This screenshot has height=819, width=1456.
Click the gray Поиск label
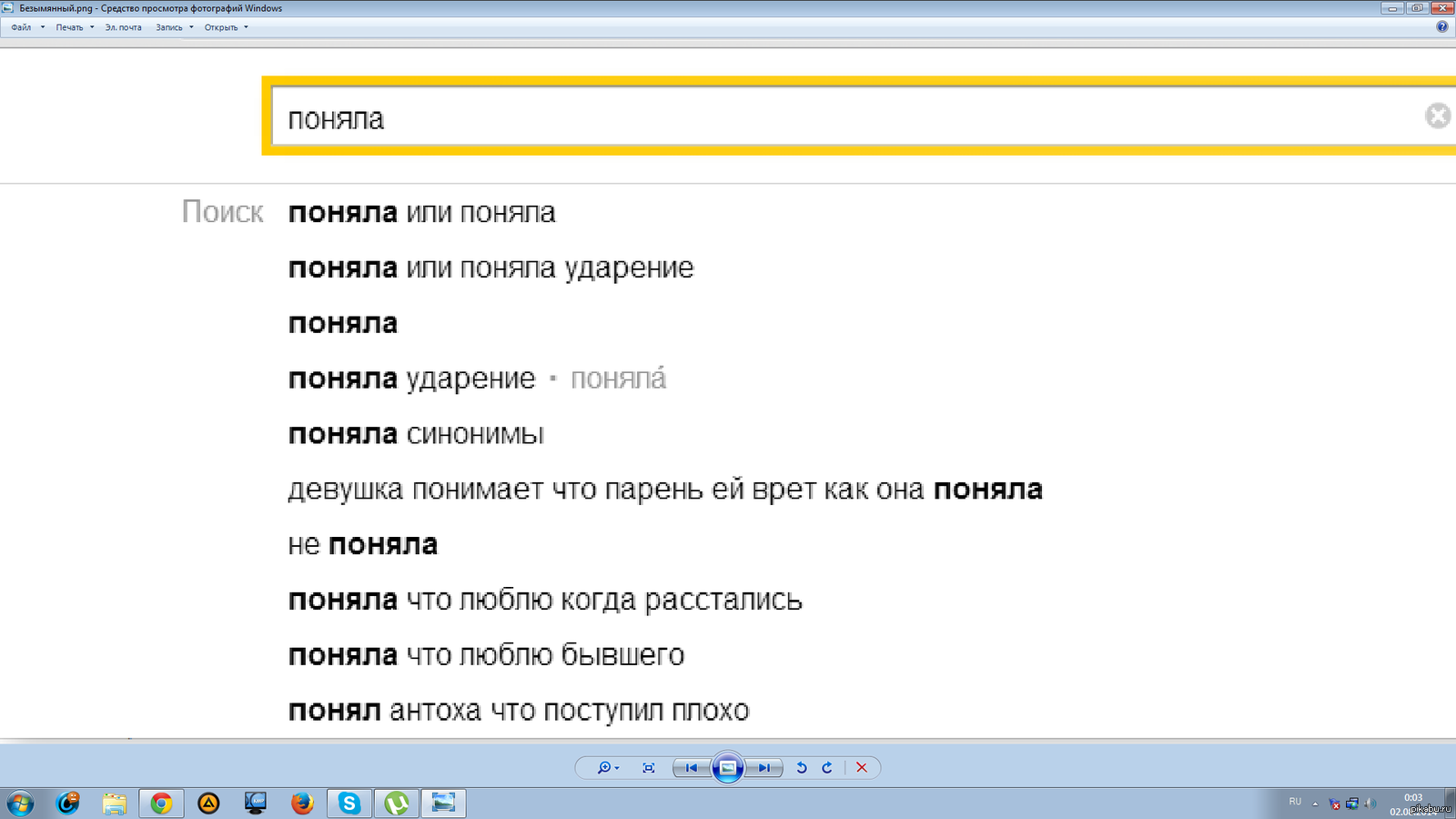[223, 212]
